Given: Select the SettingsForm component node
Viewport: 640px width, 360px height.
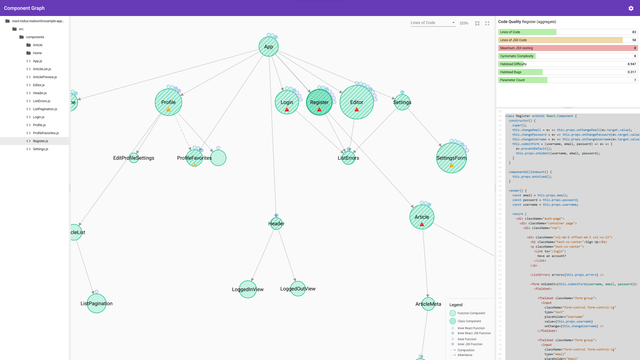Looking at the screenshot, I should (x=451, y=158).
